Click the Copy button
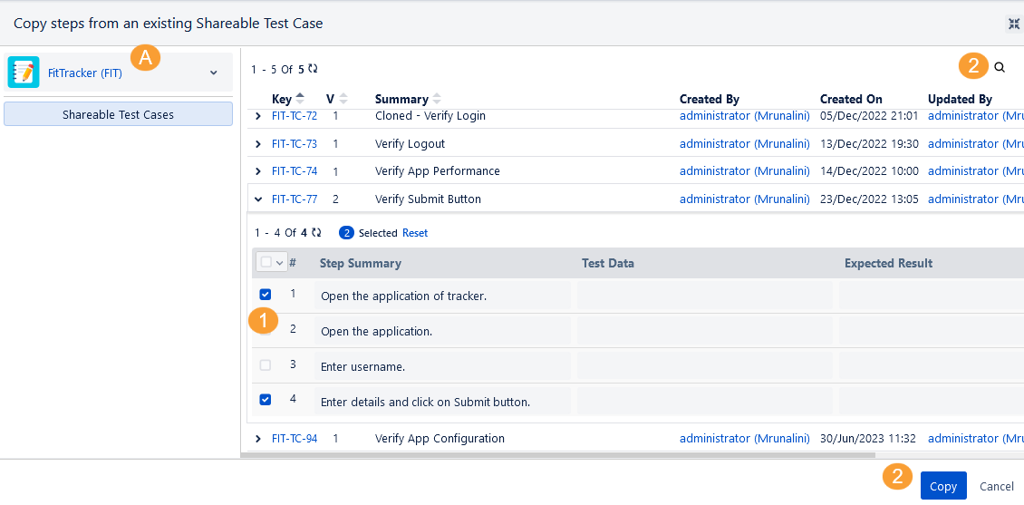 pos(943,486)
